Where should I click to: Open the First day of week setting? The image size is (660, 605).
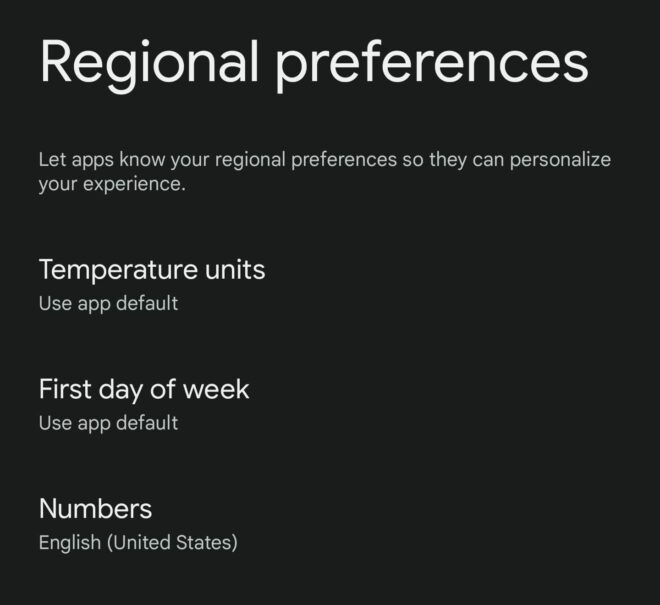coord(330,405)
